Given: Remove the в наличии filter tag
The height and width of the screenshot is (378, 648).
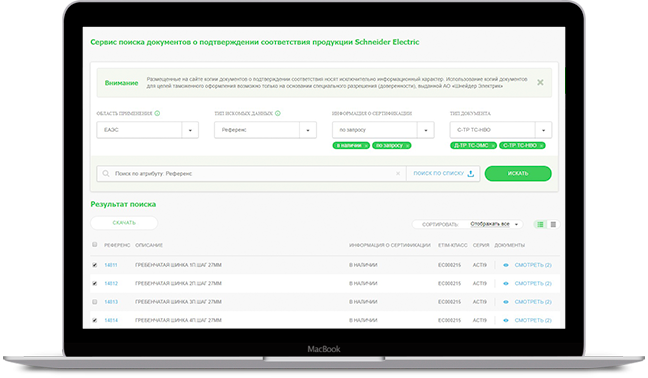Looking at the screenshot, I should tap(366, 145).
